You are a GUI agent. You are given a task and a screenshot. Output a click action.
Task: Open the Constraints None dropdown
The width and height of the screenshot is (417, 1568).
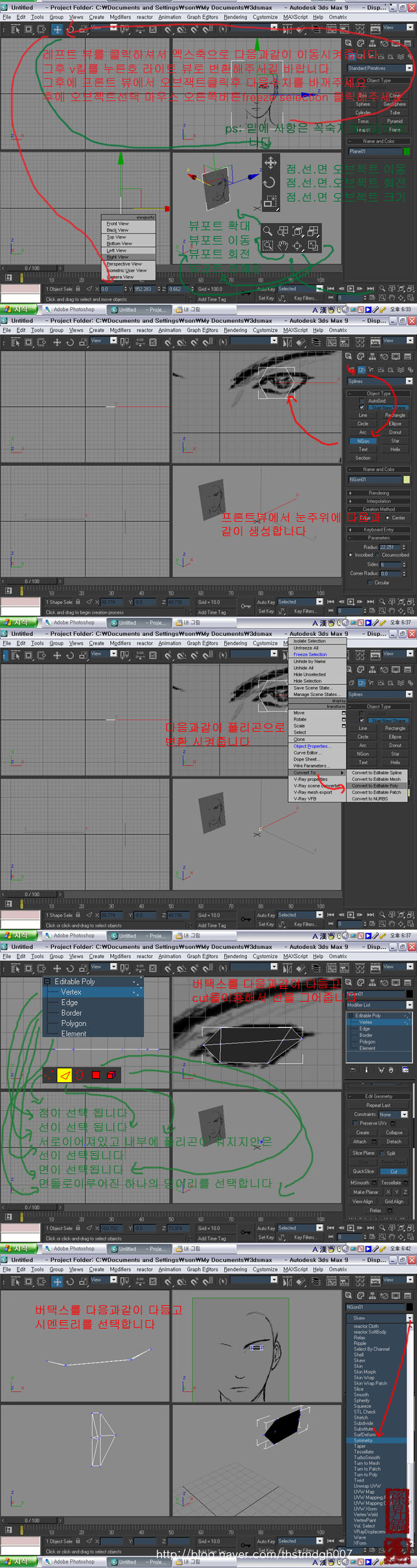pos(393,1115)
